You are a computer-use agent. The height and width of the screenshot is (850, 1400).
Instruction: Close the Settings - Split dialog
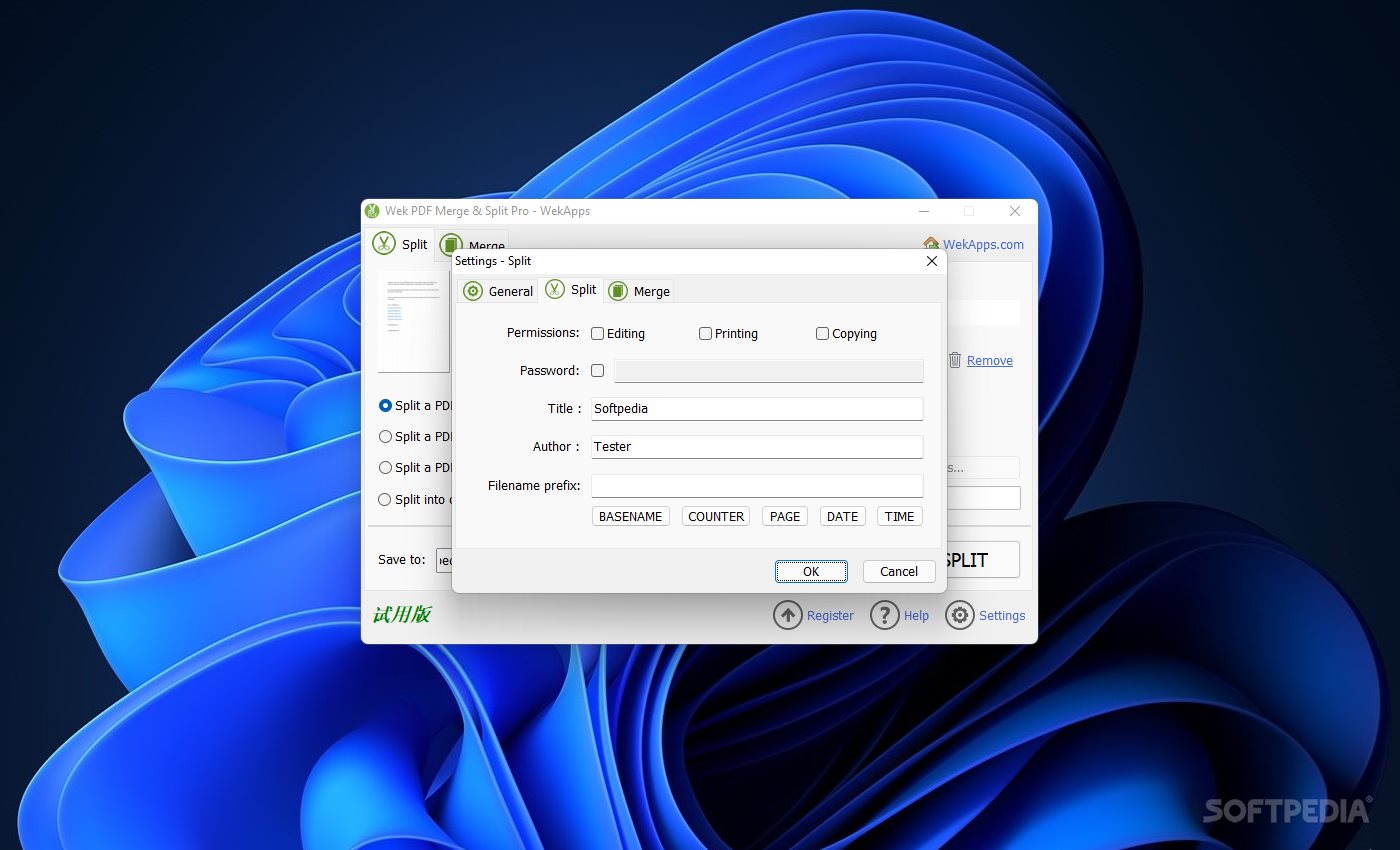point(932,261)
